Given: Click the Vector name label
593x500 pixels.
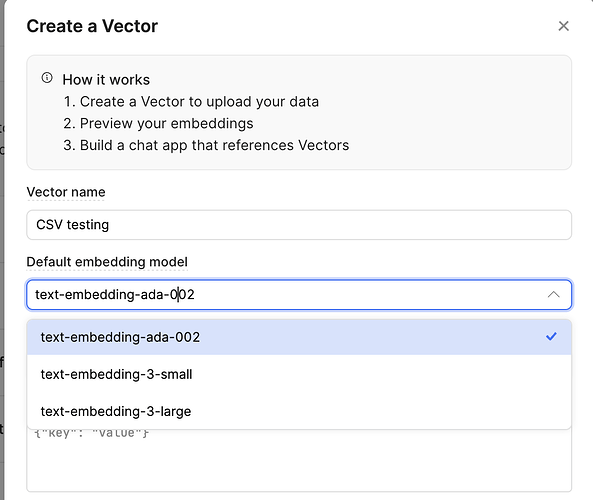Looking at the screenshot, I should click(66, 192).
